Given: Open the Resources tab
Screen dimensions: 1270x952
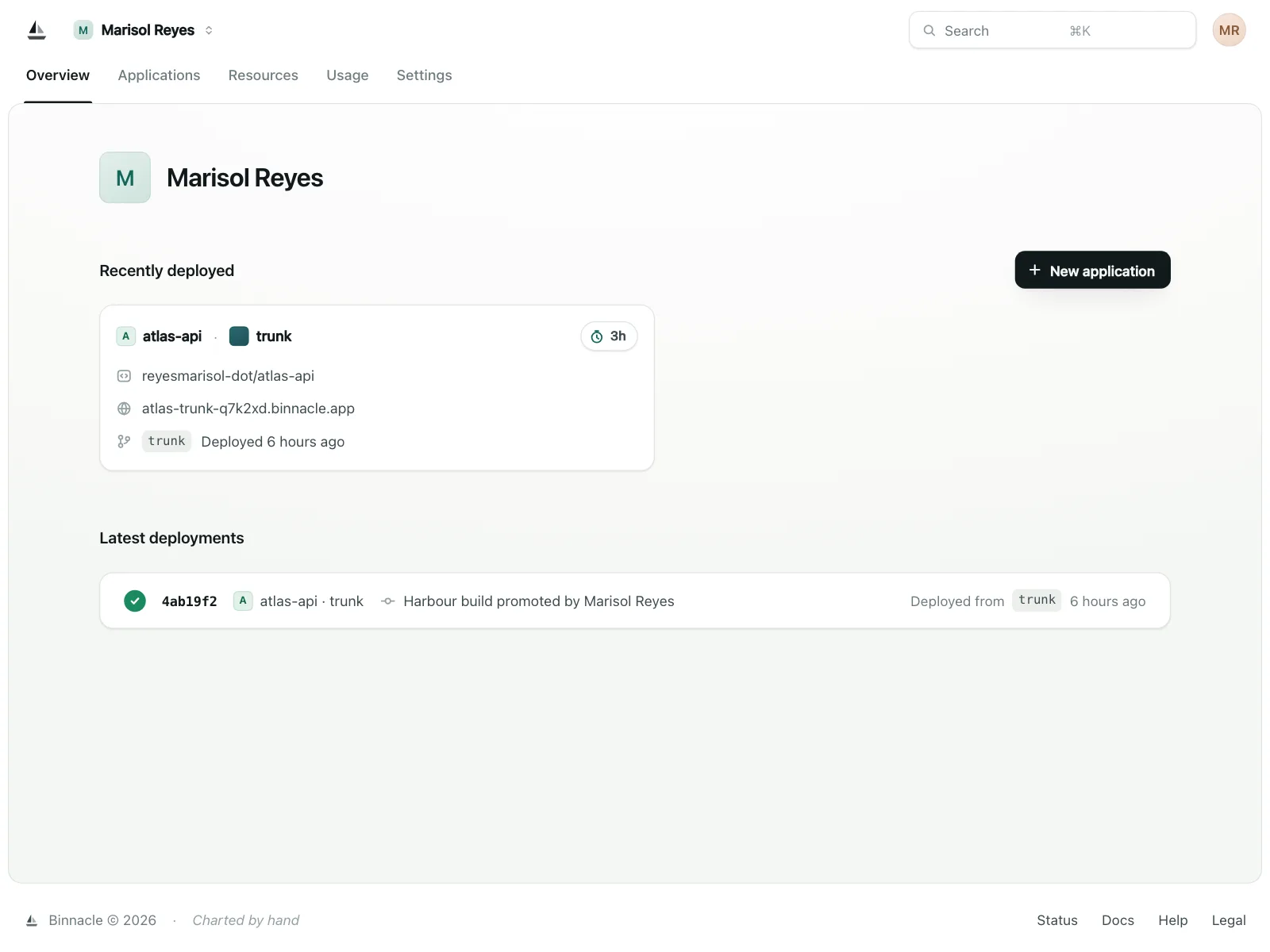Looking at the screenshot, I should click(263, 75).
